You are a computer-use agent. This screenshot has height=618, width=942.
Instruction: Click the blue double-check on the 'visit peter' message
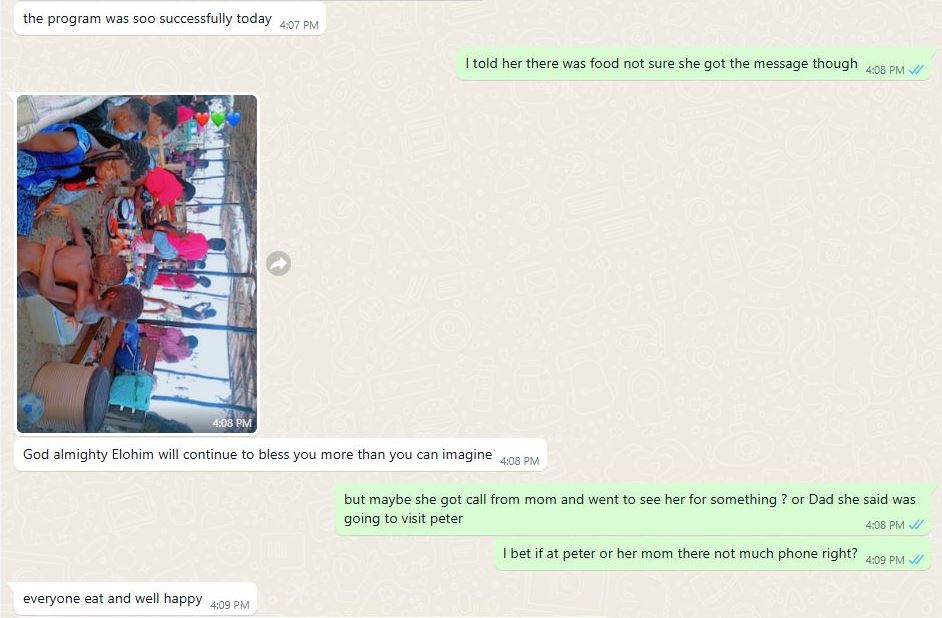916,524
